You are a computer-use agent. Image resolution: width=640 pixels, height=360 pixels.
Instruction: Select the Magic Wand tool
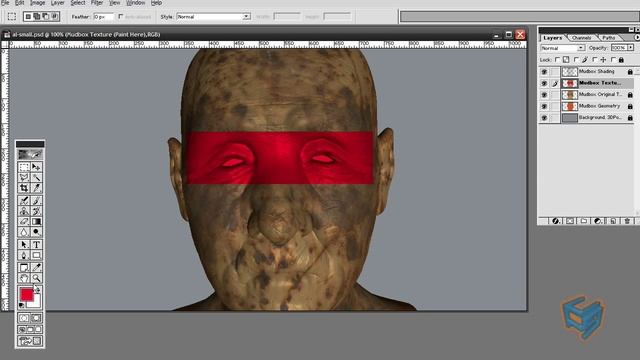pos(36,178)
